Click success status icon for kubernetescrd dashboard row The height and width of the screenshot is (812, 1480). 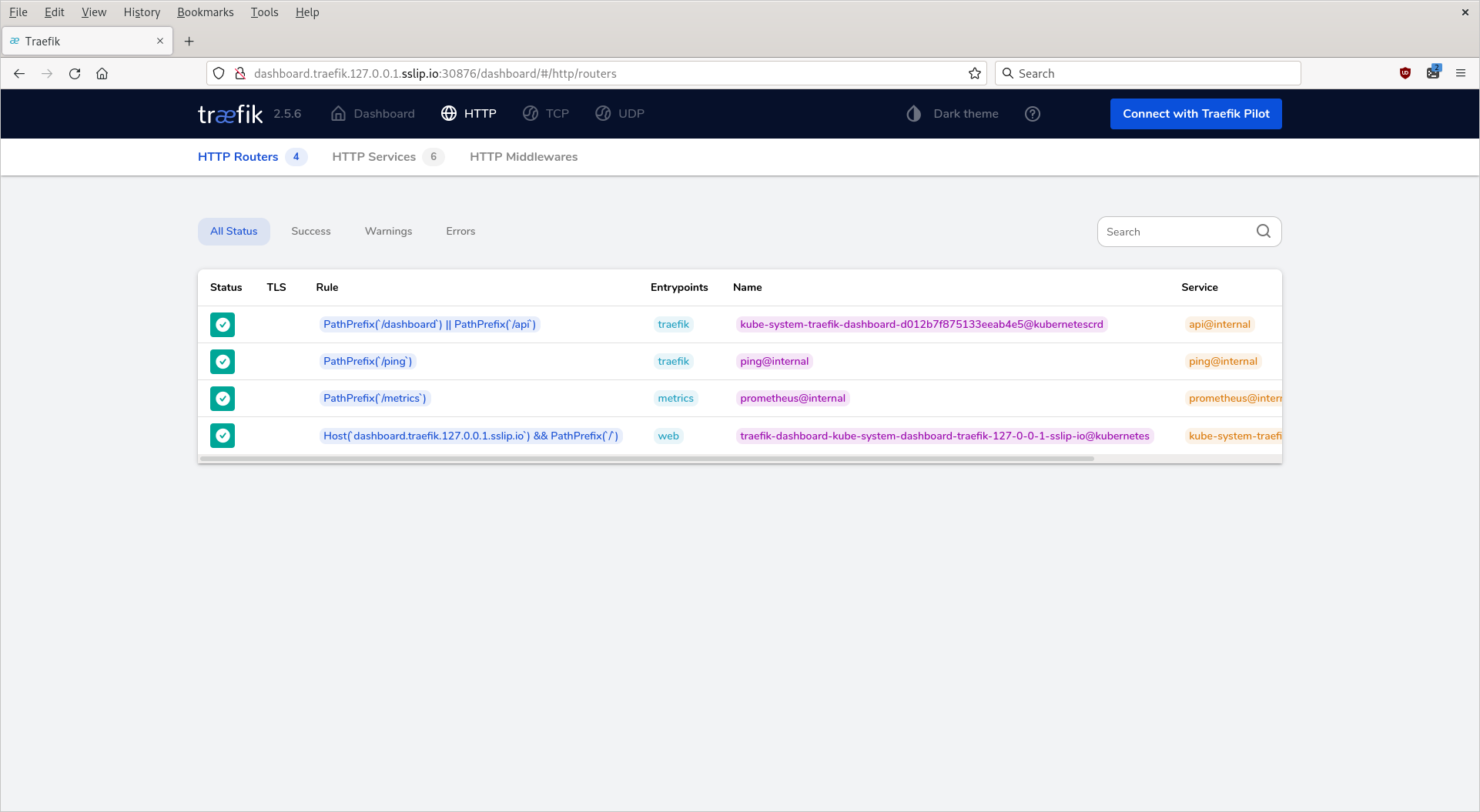(223, 325)
